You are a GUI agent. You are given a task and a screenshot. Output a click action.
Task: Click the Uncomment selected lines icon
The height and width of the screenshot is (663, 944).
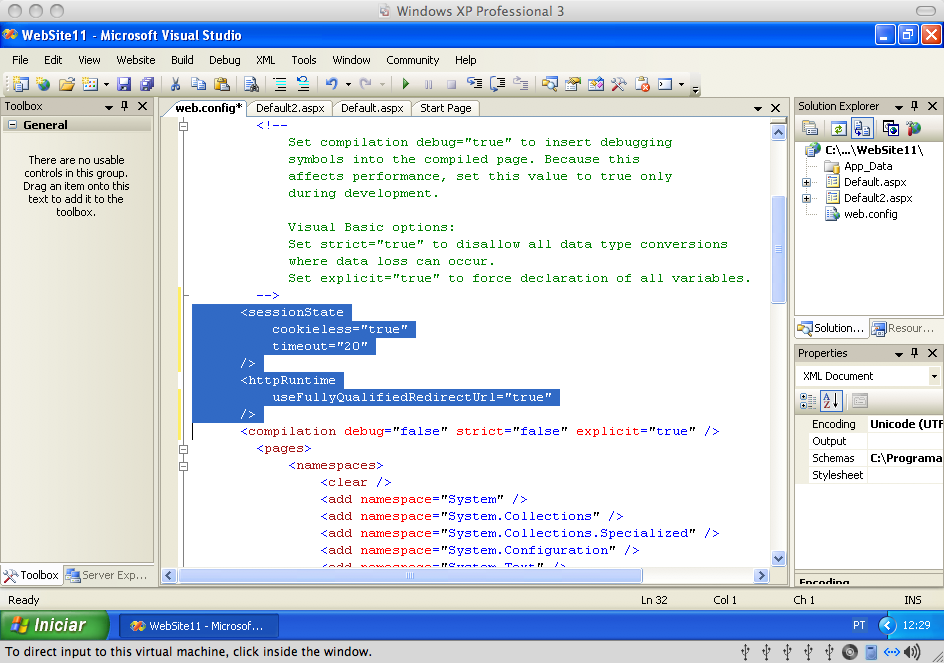(303, 84)
